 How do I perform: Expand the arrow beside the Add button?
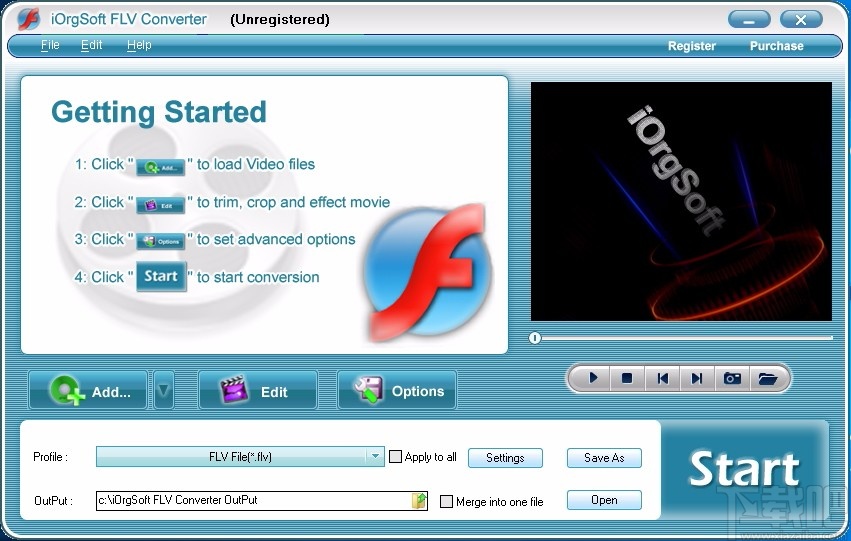pyautogui.click(x=163, y=391)
